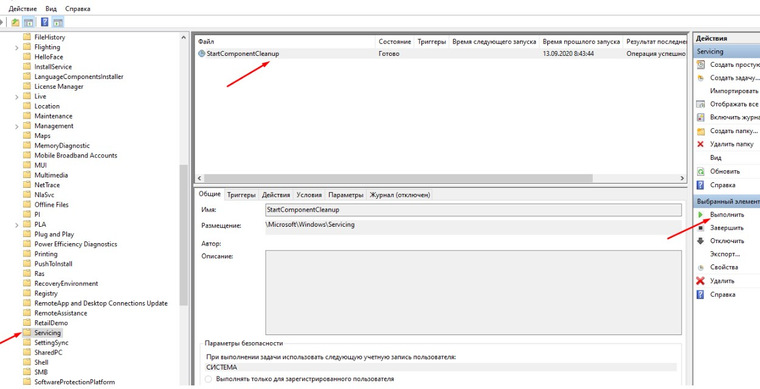Stop the task with Завершить icon
Viewport: 760px width, 389px height.
tap(700, 227)
